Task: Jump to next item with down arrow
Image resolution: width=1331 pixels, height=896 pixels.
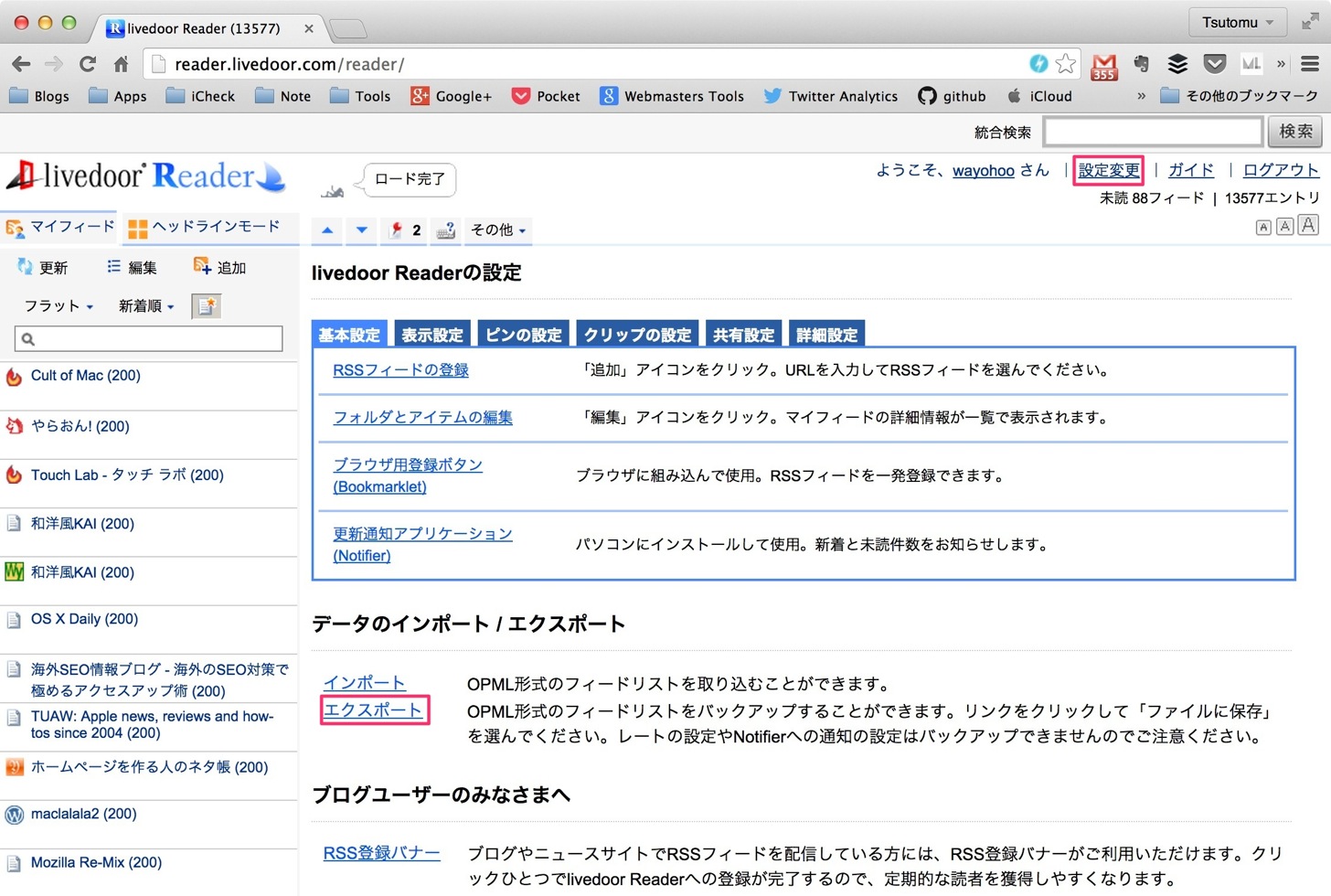Action: [x=362, y=230]
